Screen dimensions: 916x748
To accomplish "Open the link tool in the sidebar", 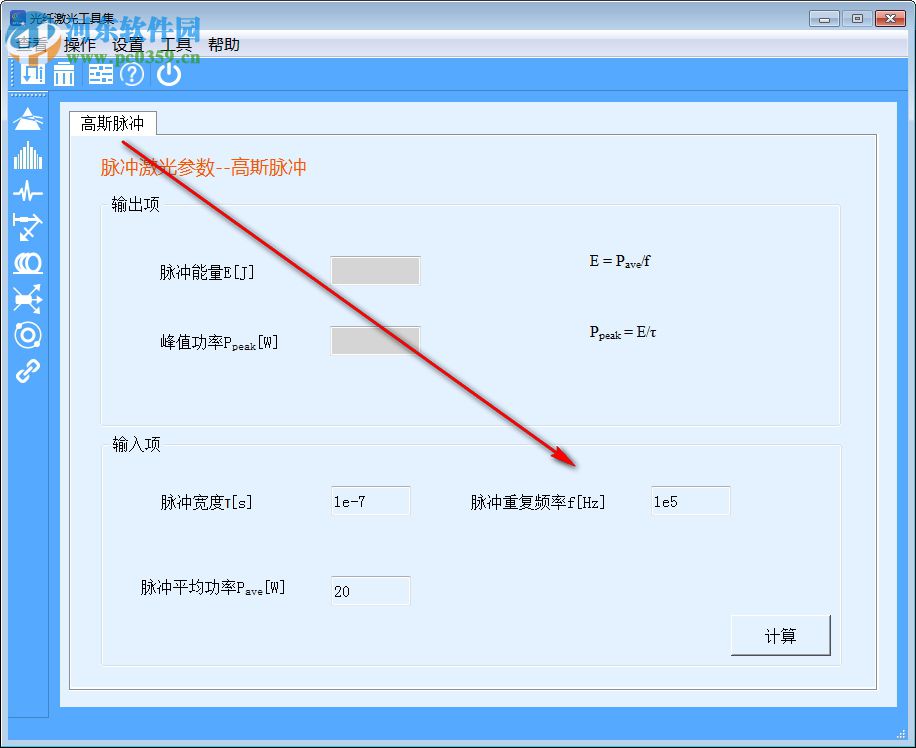I will click(x=27, y=371).
